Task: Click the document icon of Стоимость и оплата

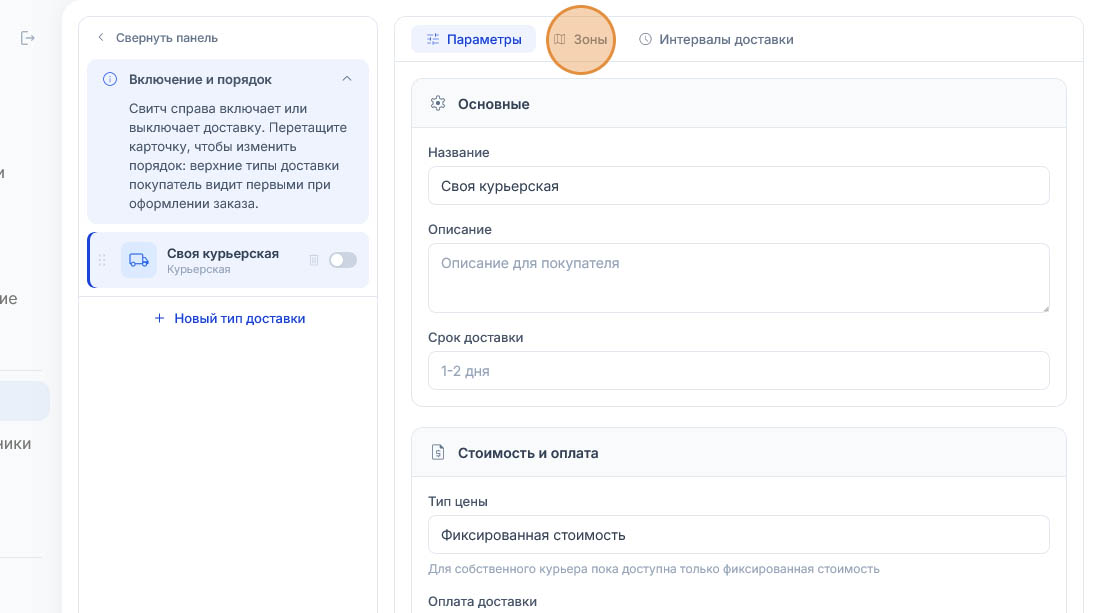Action: click(438, 453)
